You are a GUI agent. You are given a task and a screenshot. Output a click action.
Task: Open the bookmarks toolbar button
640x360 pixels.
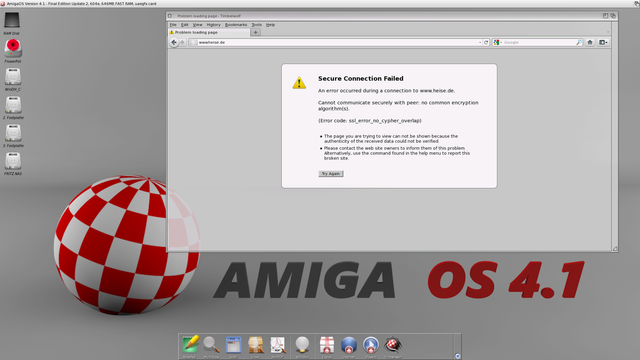point(603,42)
